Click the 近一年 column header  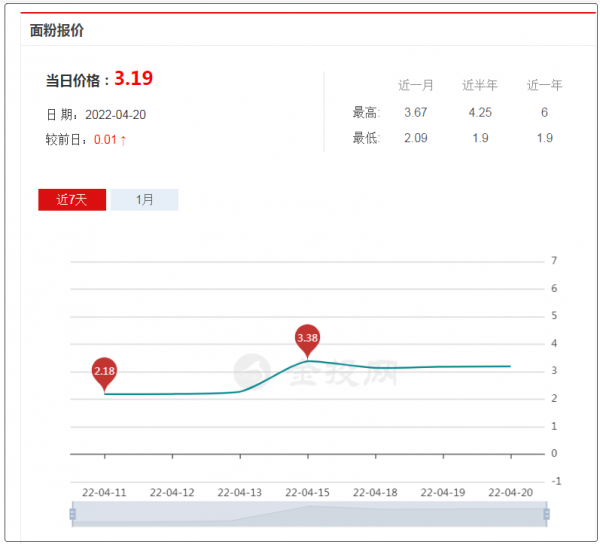pos(545,85)
